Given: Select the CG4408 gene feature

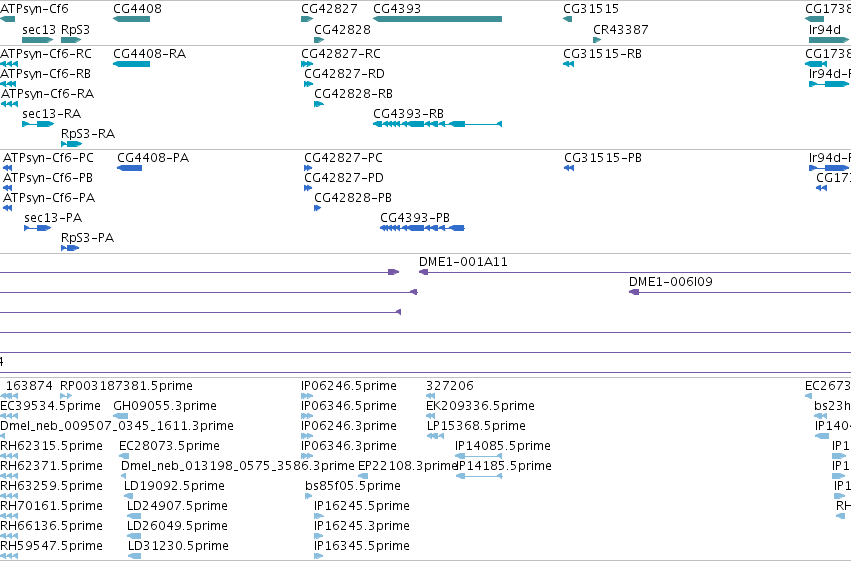Looking at the screenshot, I should (131, 19).
